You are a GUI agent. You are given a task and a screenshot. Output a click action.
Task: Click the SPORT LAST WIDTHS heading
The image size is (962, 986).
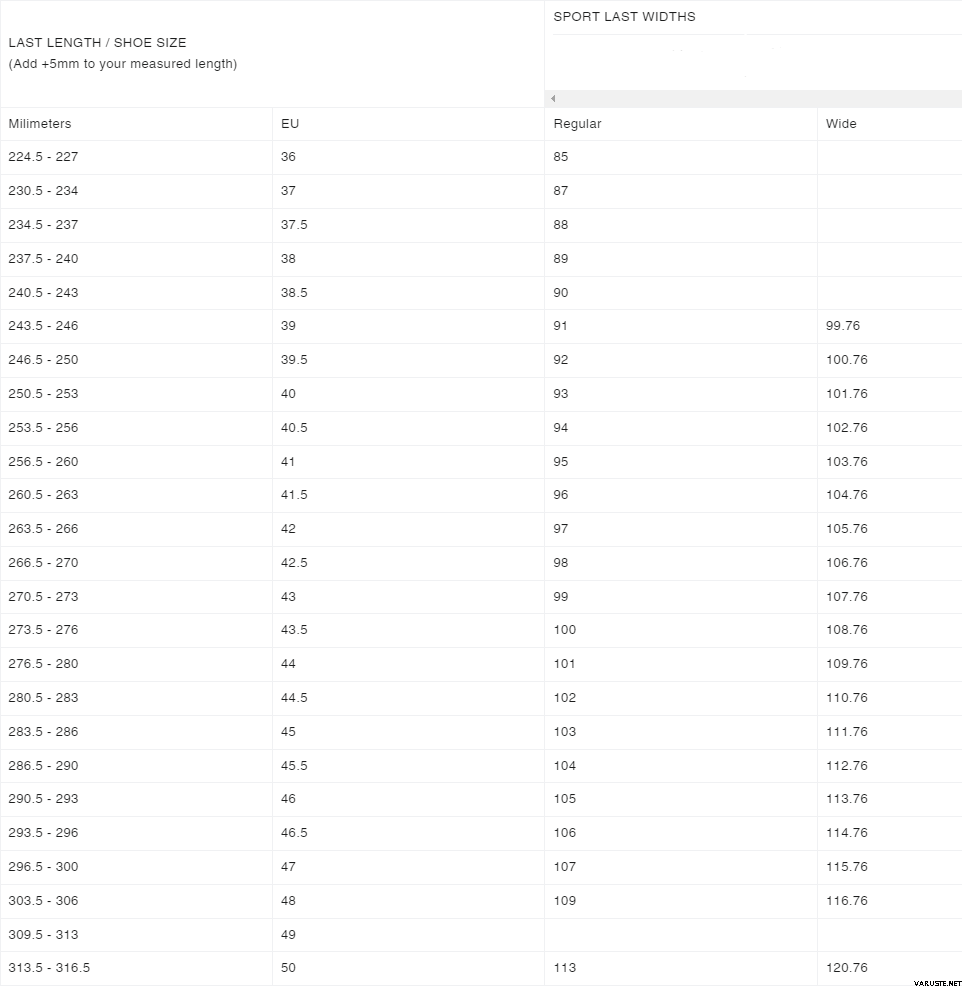tap(624, 17)
